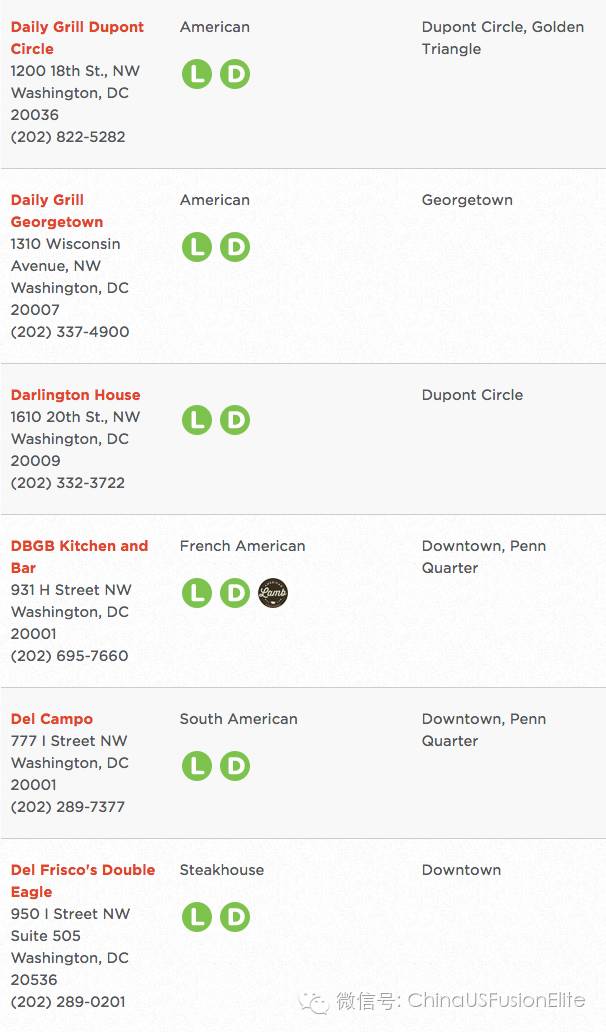Click the Lunch icon for DBGB Kitchen and Bar

point(197,593)
